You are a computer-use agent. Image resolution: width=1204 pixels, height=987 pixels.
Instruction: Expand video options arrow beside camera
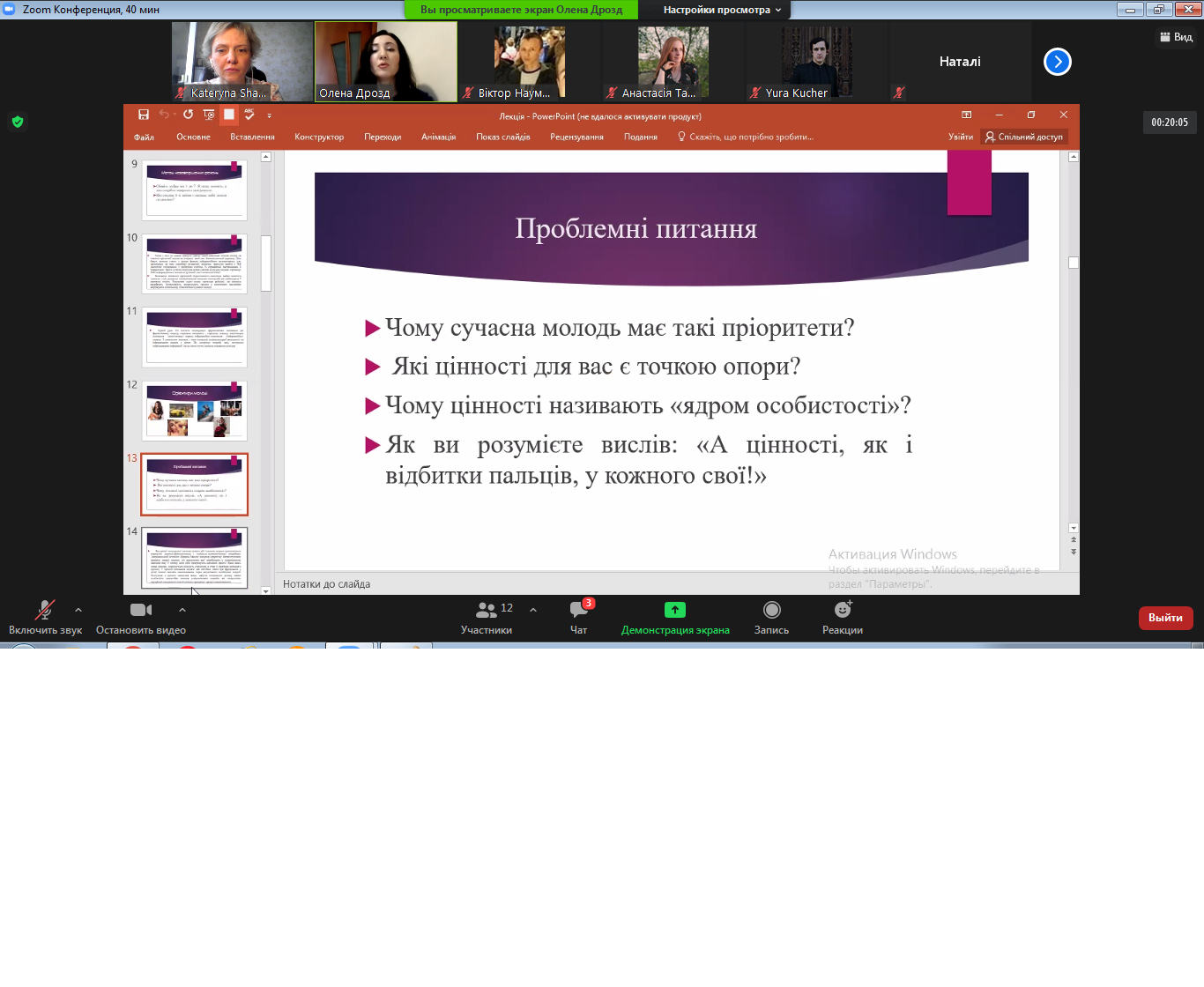[182, 610]
